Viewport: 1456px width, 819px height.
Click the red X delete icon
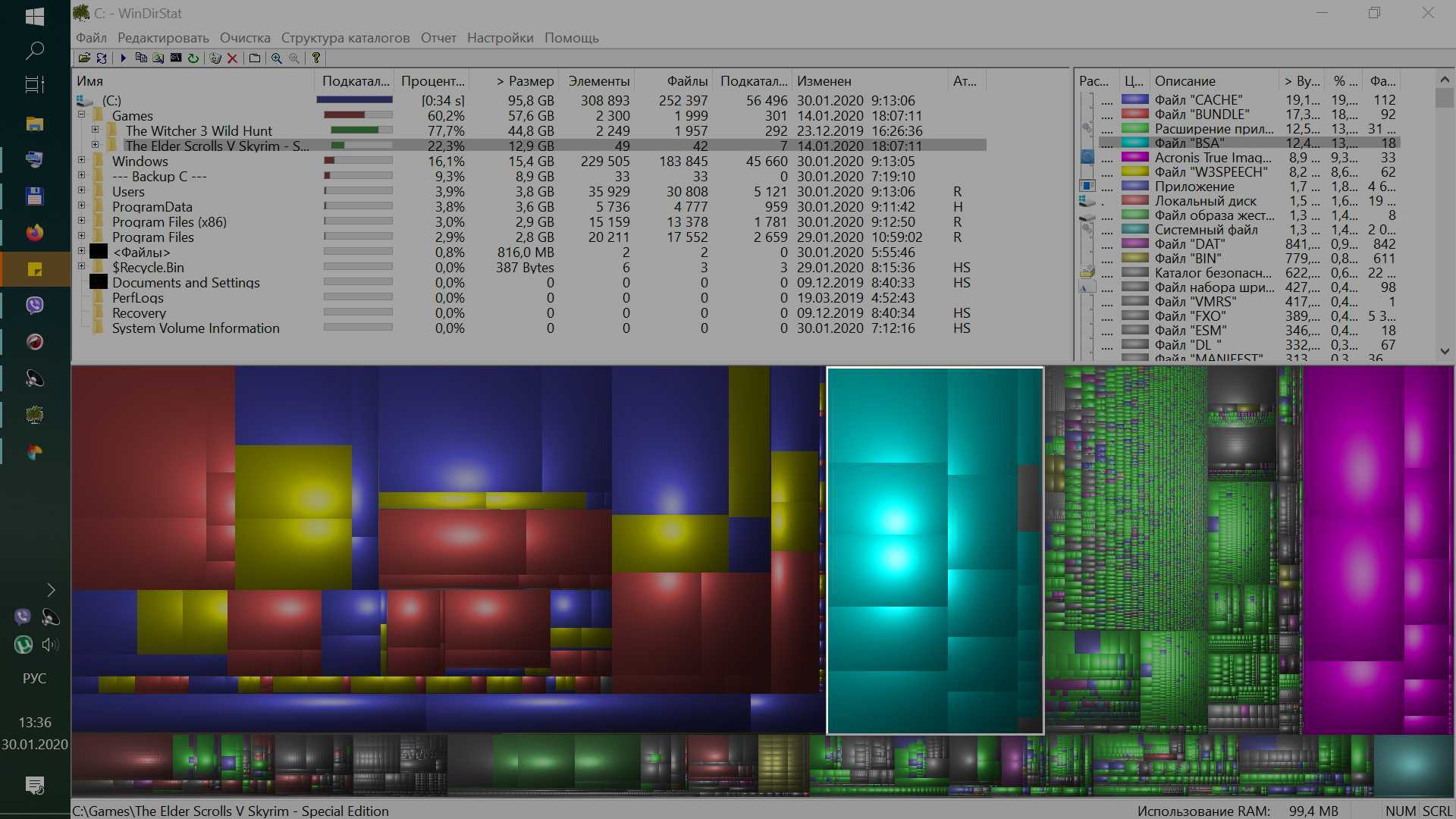pyautogui.click(x=233, y=58)
